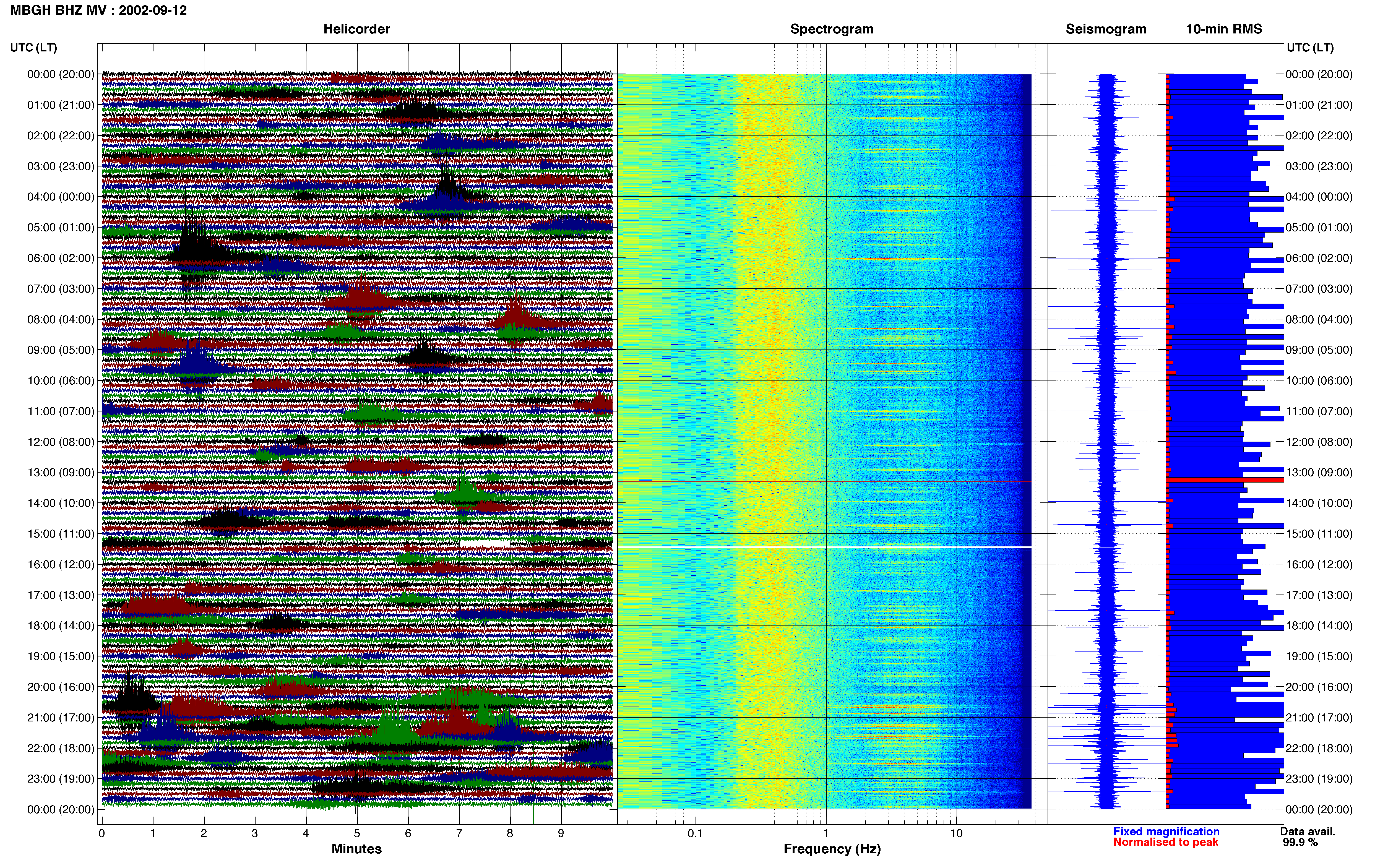Click the left '15:00 (11:00)' time label
The image size is (1388, 868).
[60, 534]
